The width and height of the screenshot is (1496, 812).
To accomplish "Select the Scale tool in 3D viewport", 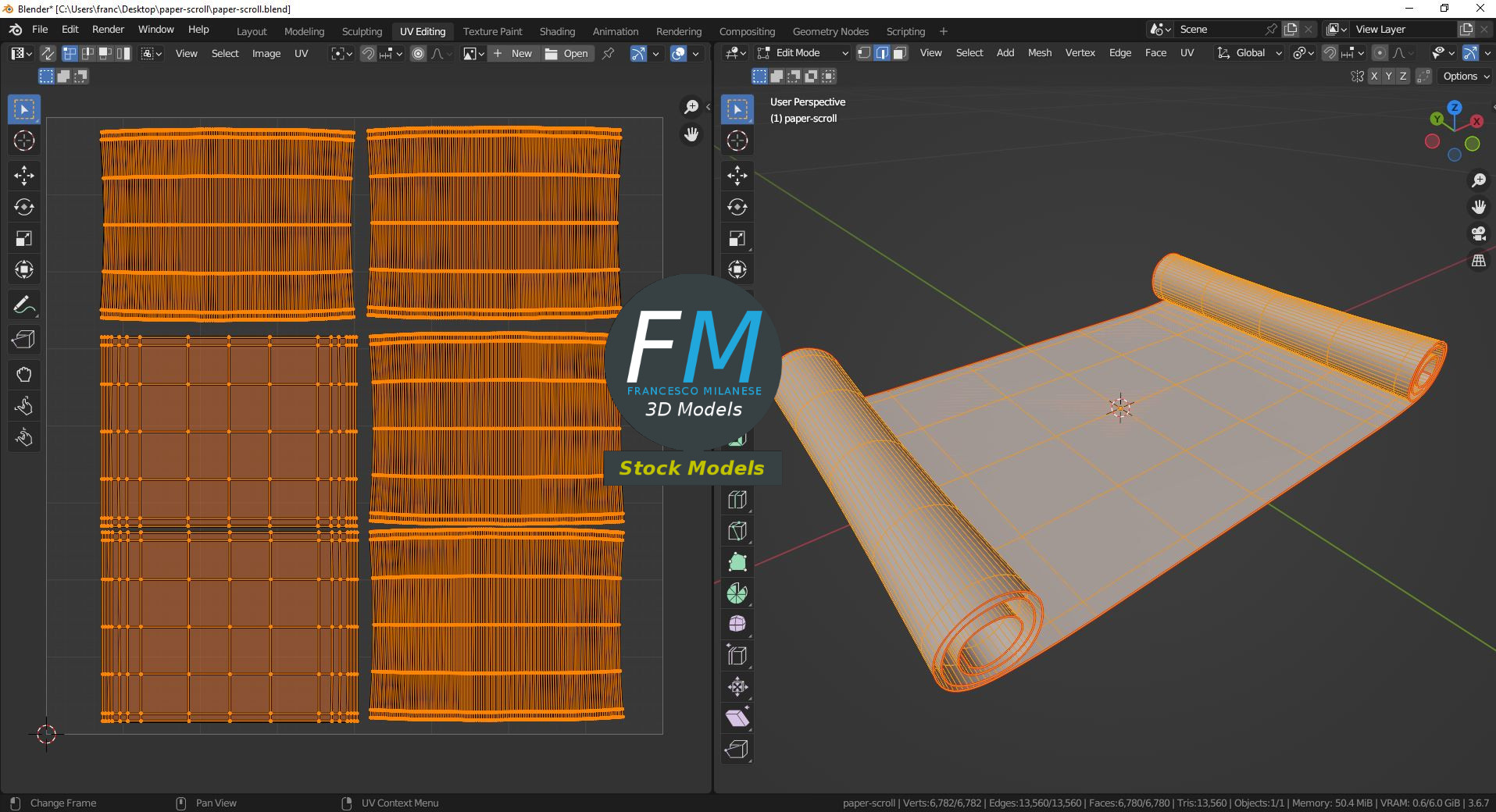I will [x=737, y=238].
